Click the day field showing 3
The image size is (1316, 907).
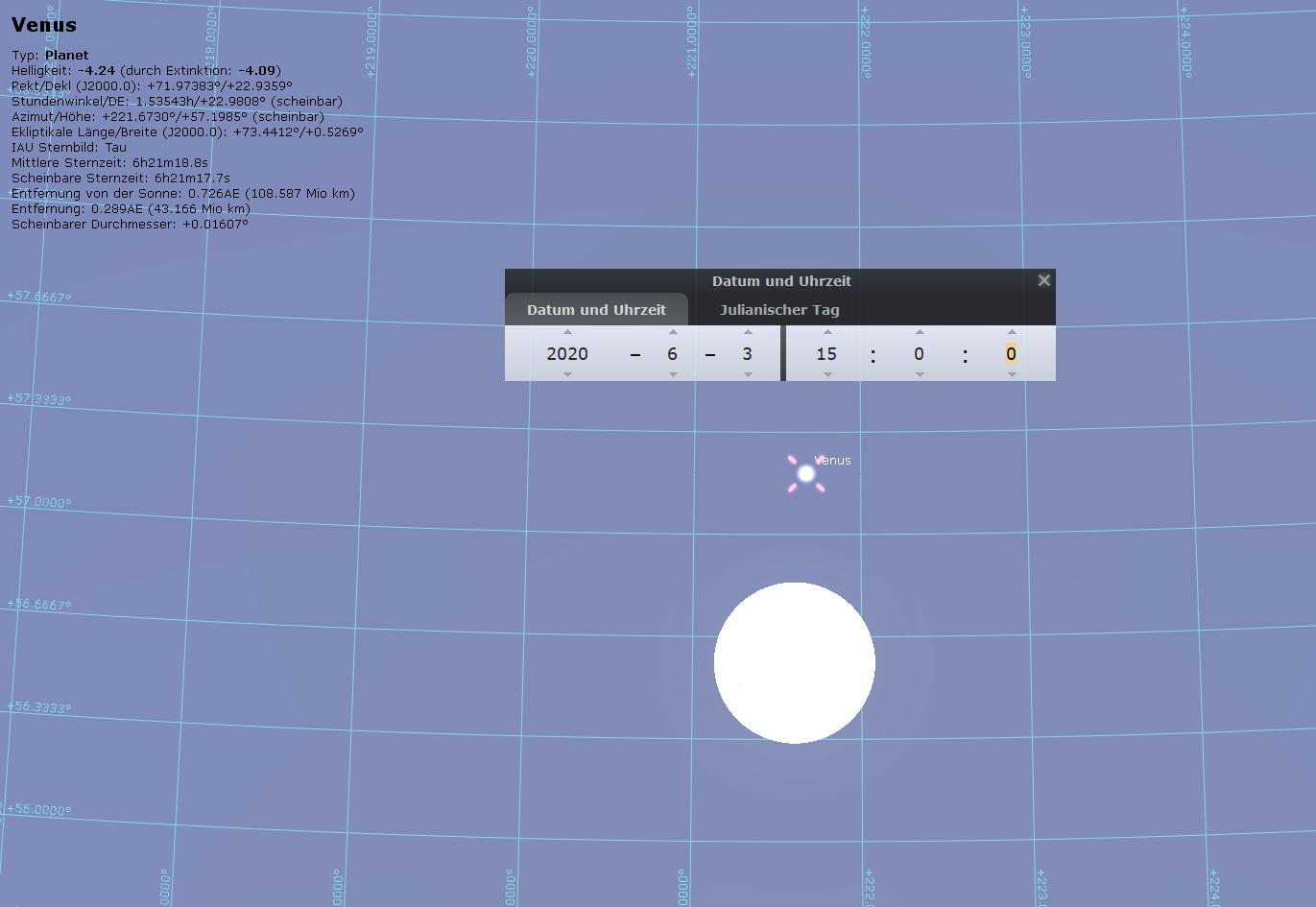pos(748,353)
